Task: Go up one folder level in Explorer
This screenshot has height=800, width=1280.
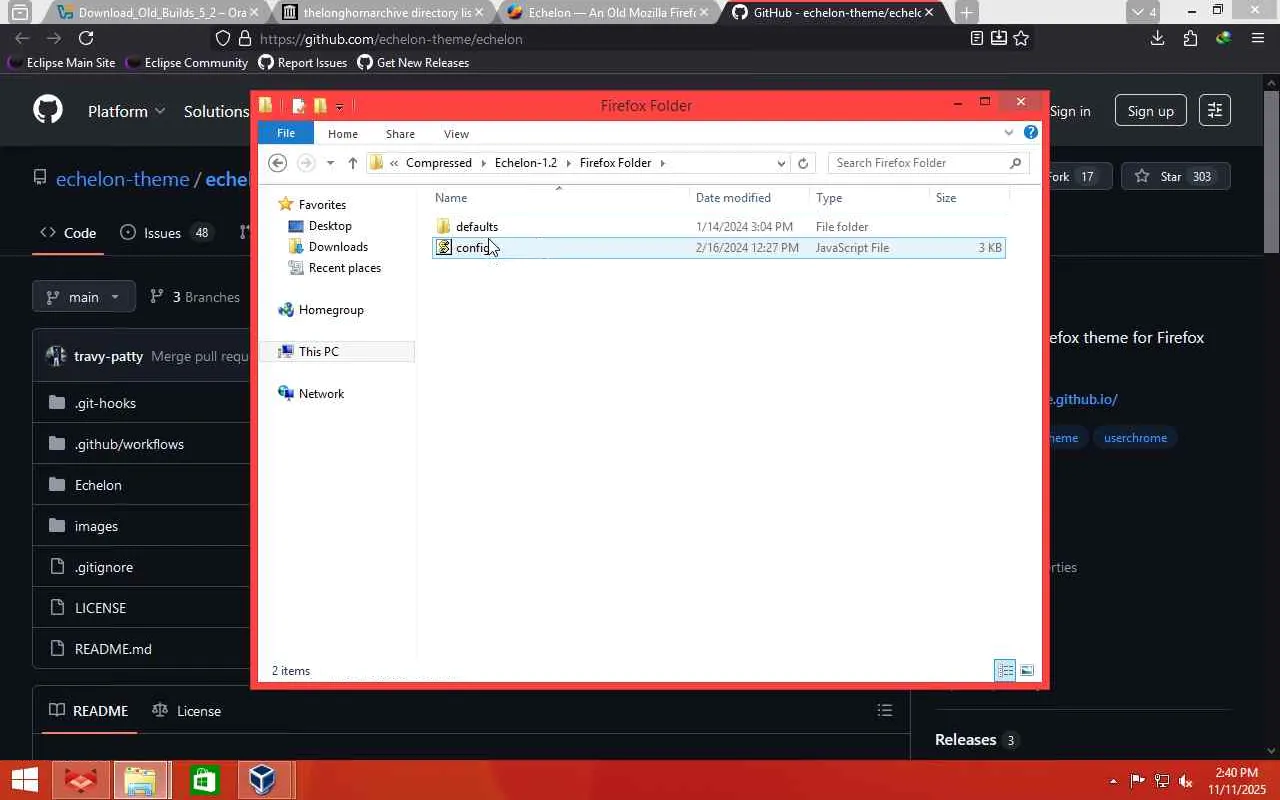Action: tap(353, 163)
